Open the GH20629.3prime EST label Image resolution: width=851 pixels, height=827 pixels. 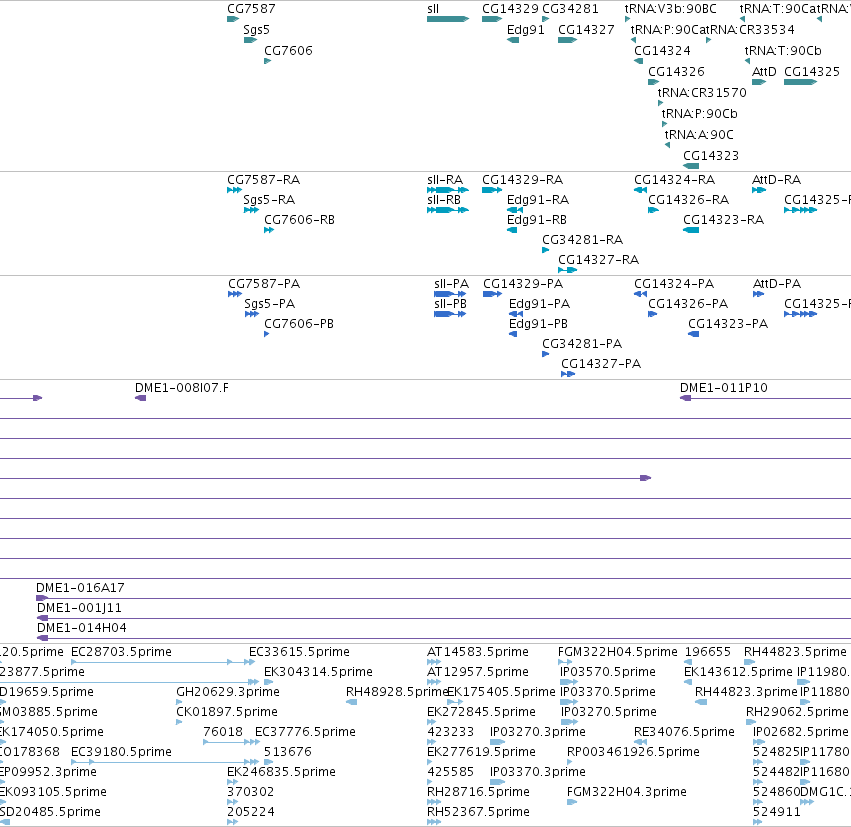coord(228,692)
